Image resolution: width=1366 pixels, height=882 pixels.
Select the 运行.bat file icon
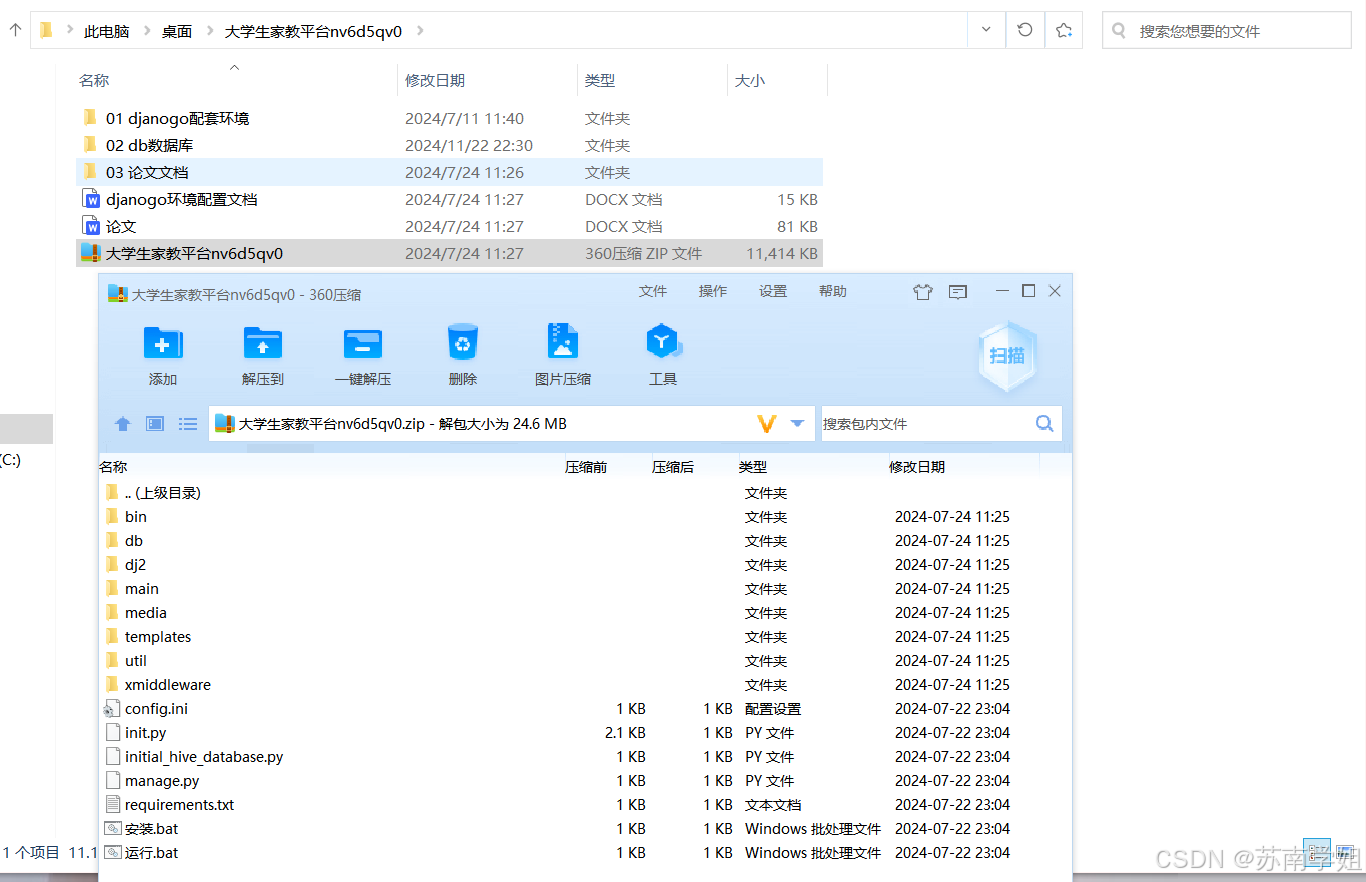click(112, 853)
